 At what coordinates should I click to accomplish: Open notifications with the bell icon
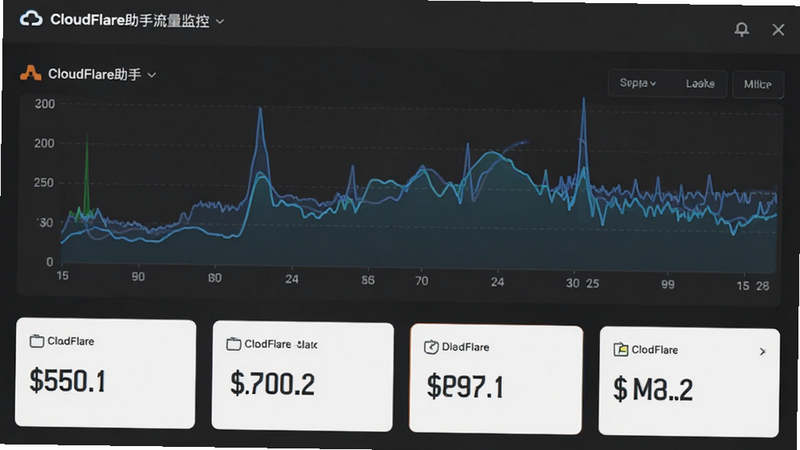pyautogui.click(x=741, y=29)
